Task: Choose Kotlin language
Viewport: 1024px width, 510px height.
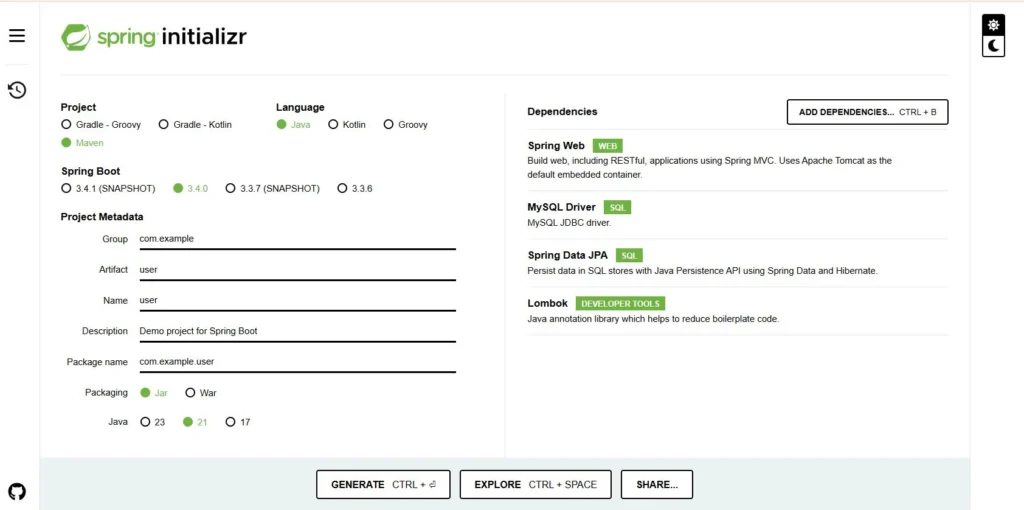Action: (347, 125)
